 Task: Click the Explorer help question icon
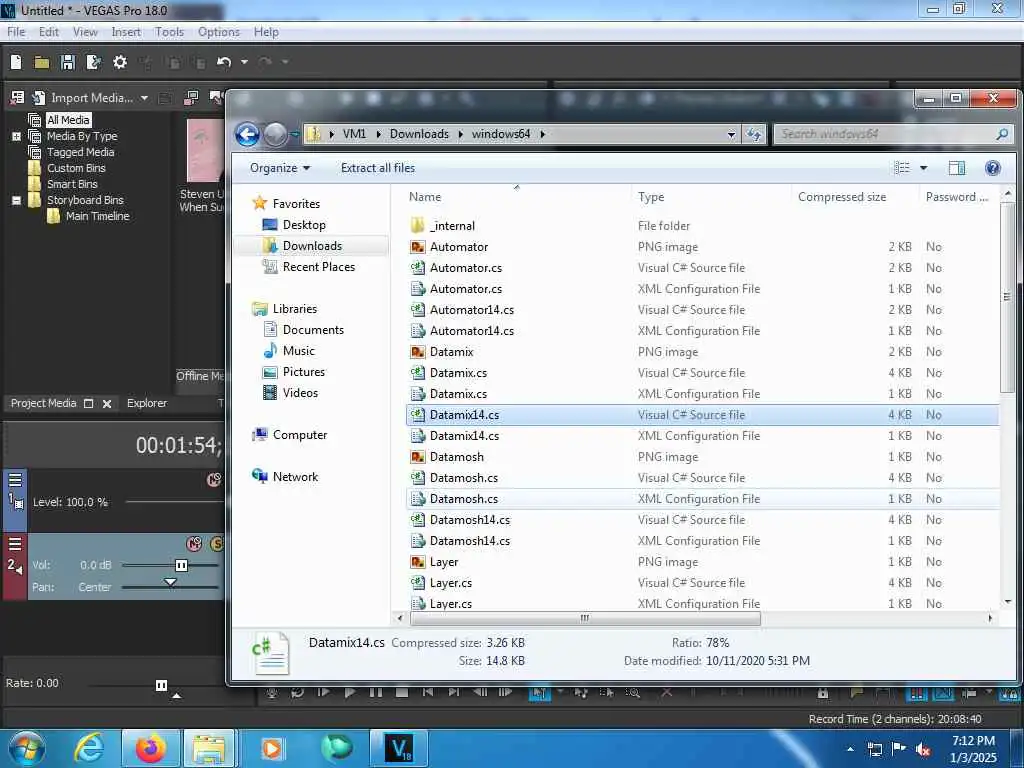coord(993,168)
